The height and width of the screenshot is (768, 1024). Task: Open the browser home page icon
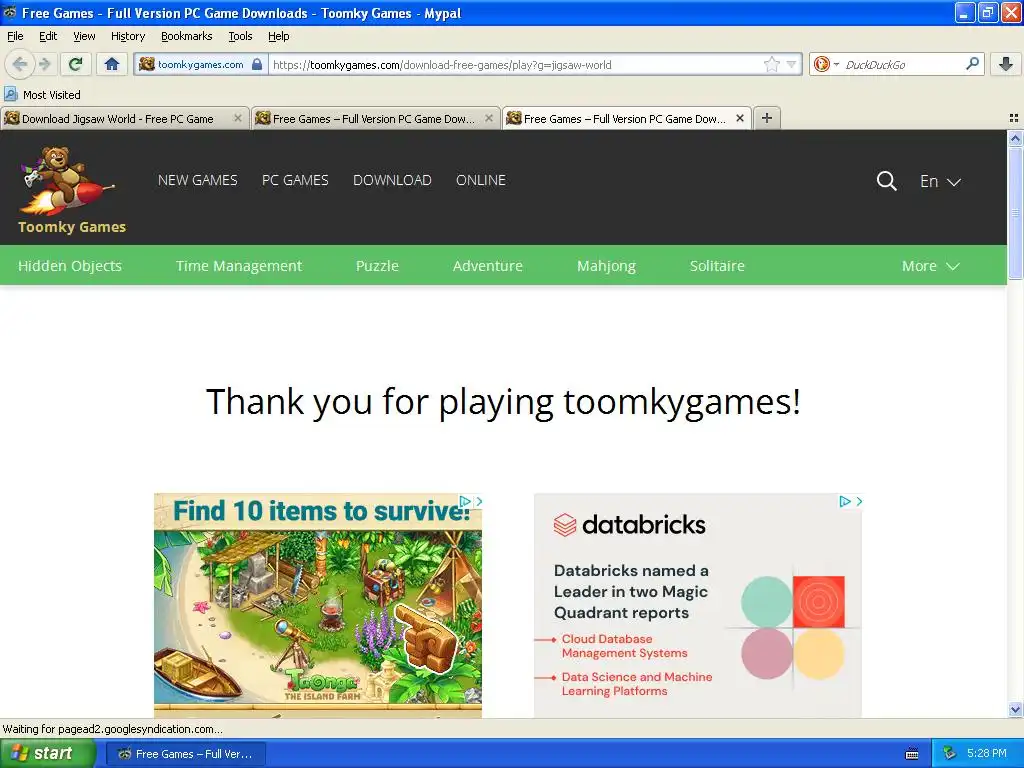click(x=112, y=64)
